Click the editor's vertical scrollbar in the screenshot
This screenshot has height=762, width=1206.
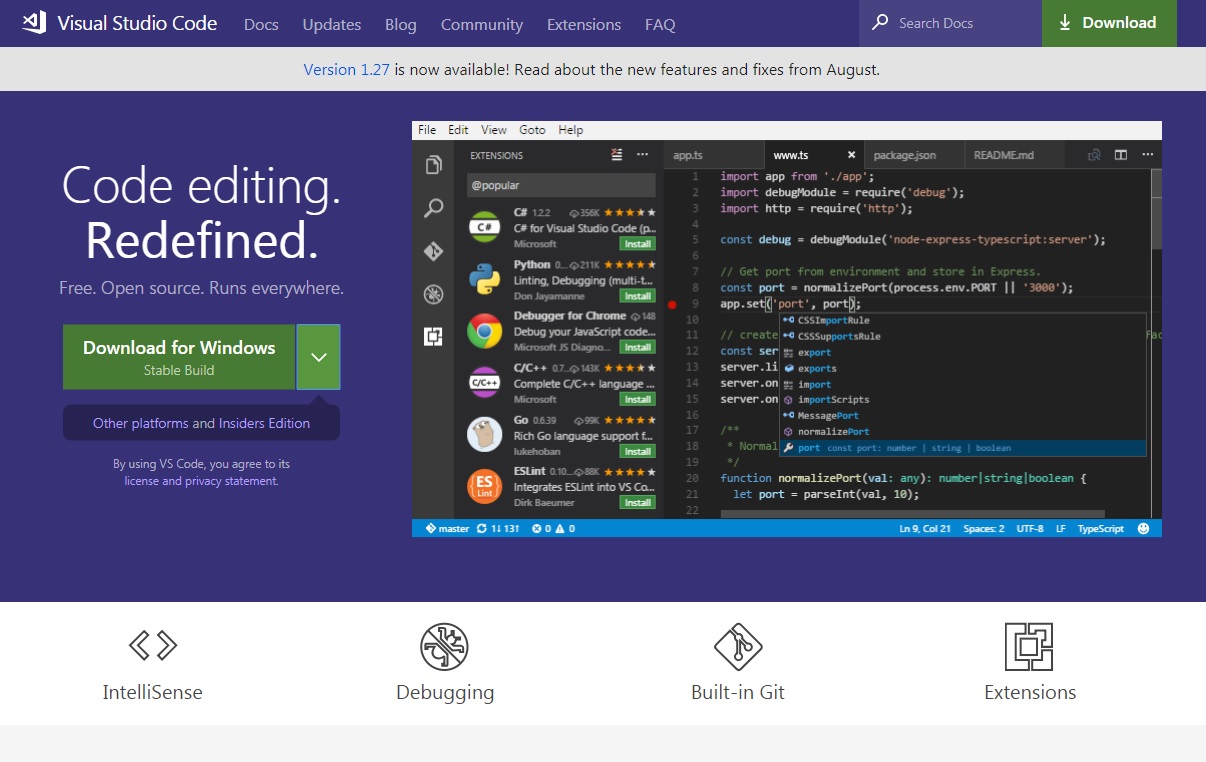pyautogui.click(x=1156, y=209)
